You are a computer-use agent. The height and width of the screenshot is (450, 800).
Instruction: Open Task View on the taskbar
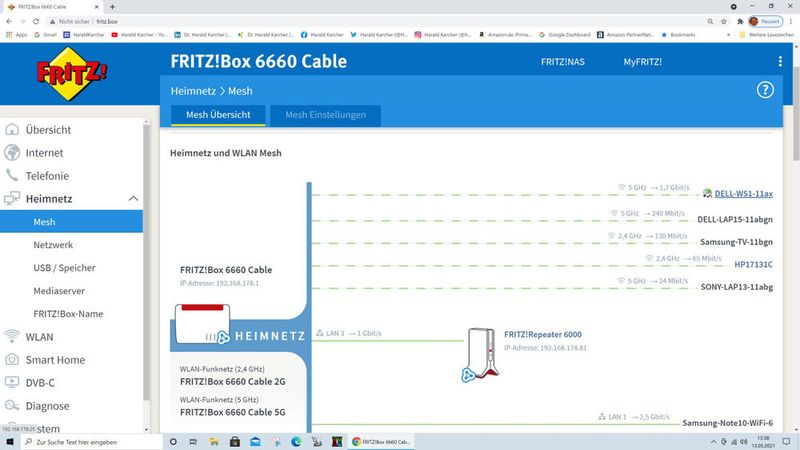tap(193, 442)
